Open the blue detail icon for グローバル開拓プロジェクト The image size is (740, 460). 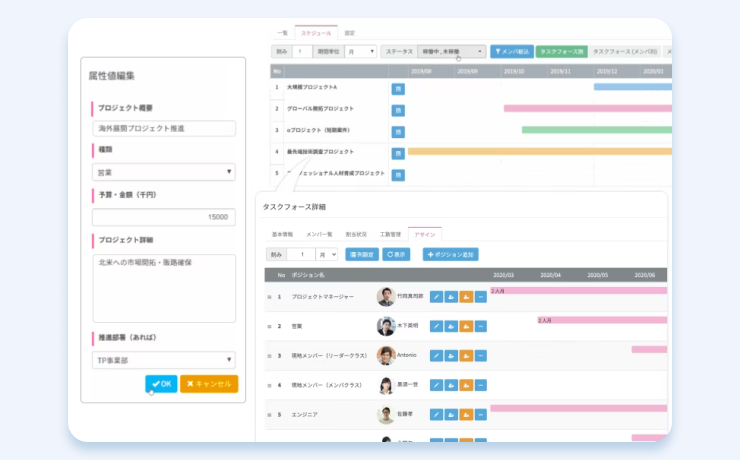click(397, 109)
